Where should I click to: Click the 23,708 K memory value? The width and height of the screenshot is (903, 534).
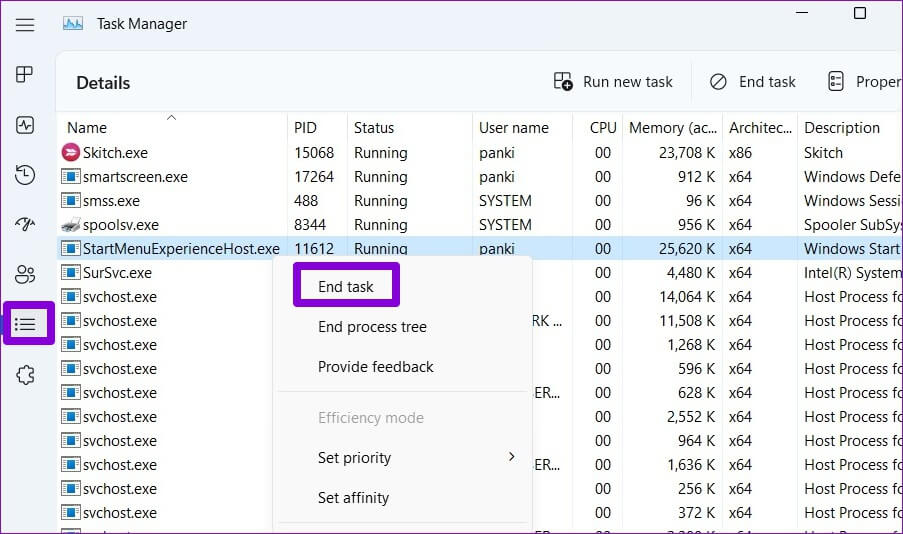pos(687,153)
